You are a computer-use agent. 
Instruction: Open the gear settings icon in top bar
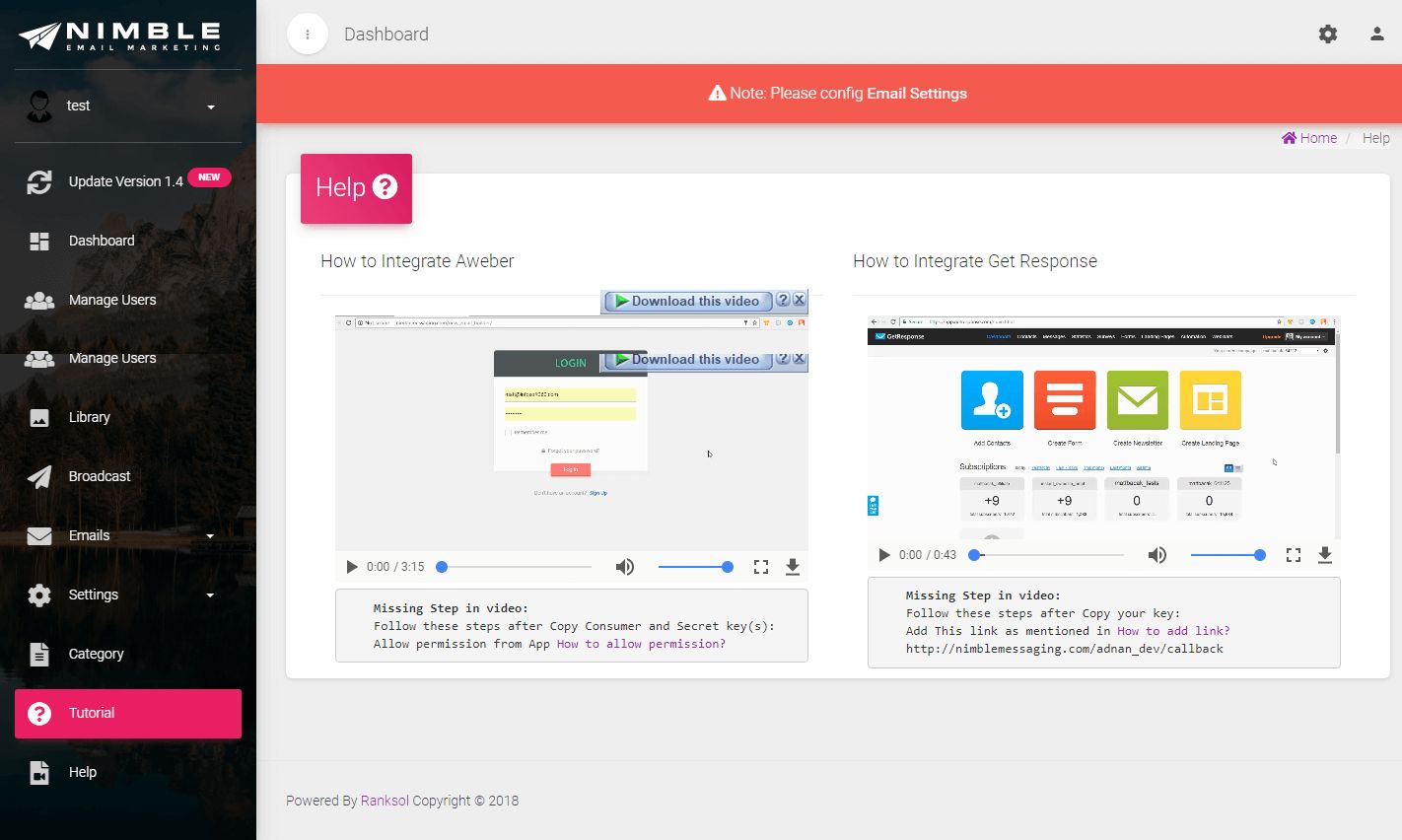[x=1328, y=34]
